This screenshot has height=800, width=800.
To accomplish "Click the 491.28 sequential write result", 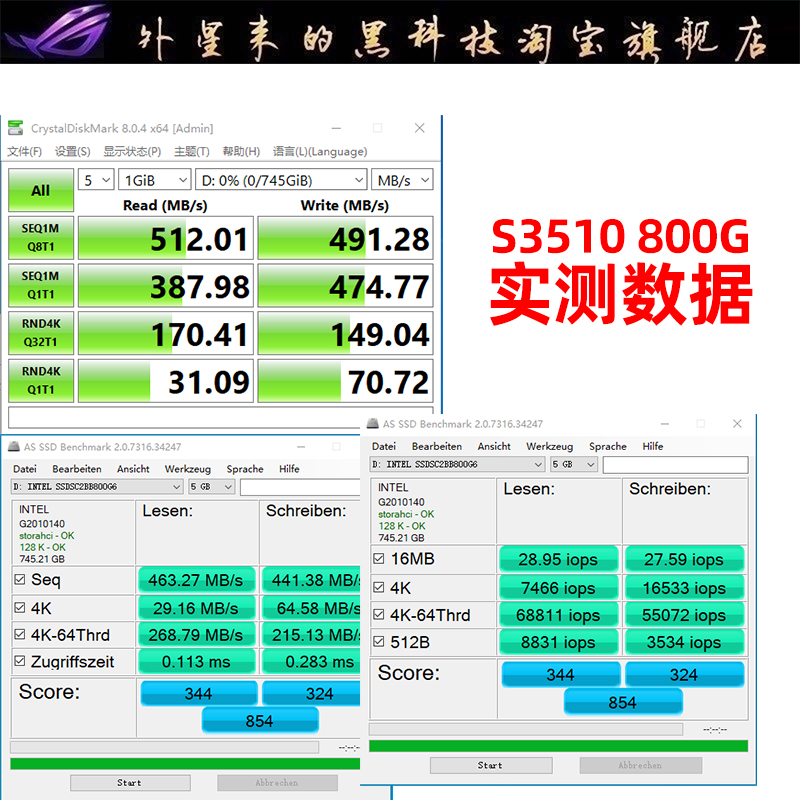I will point(345,238).
